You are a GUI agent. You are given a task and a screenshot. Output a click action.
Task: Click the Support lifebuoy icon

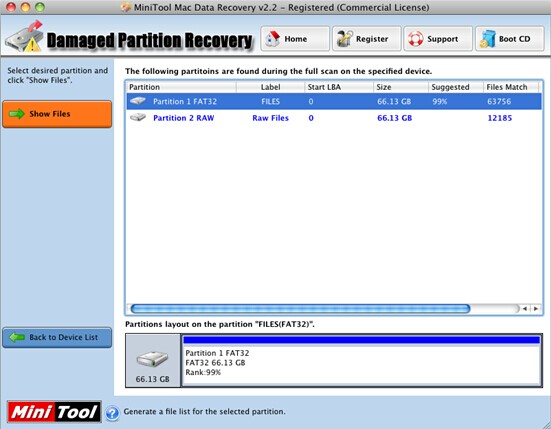tap(415, 39)
